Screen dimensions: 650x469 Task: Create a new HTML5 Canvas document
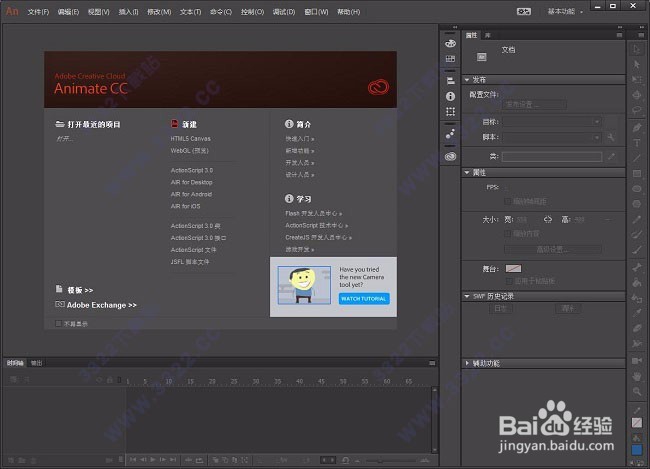190,139
